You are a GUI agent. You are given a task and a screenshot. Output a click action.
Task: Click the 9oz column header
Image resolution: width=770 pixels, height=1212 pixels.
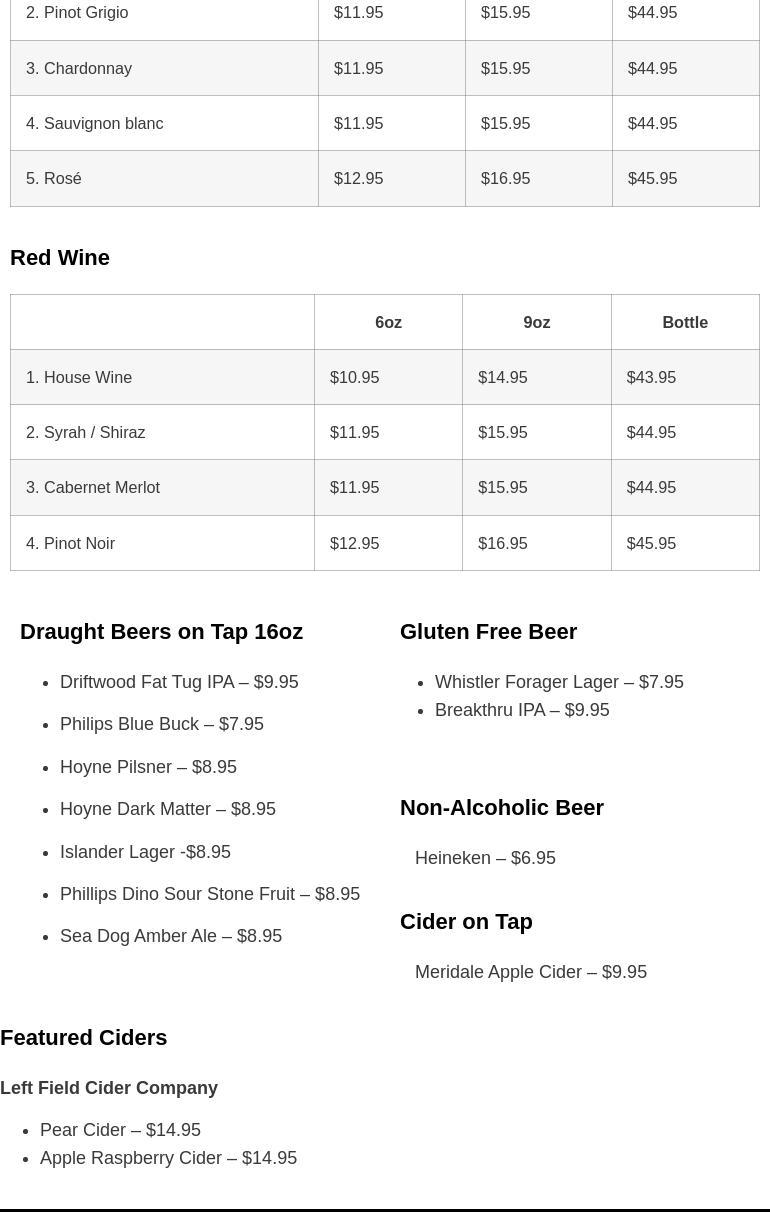click(x=536, y=322)
